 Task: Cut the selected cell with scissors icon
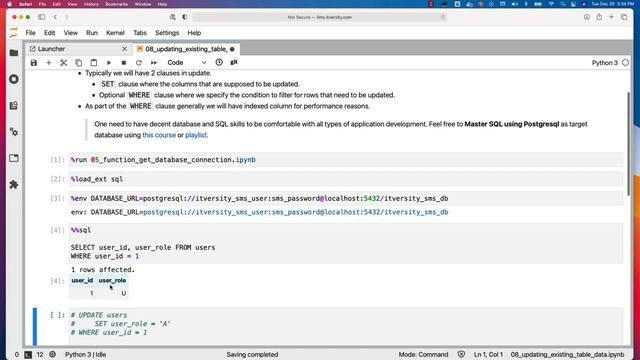click(x=64, y=63)
